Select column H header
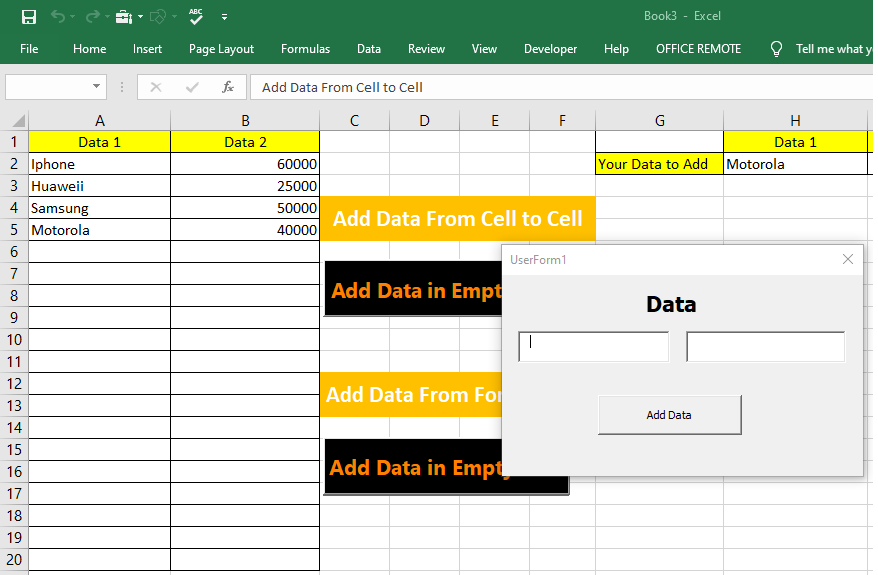Viewport: 878px width, 575px height. tap(795, 120)
